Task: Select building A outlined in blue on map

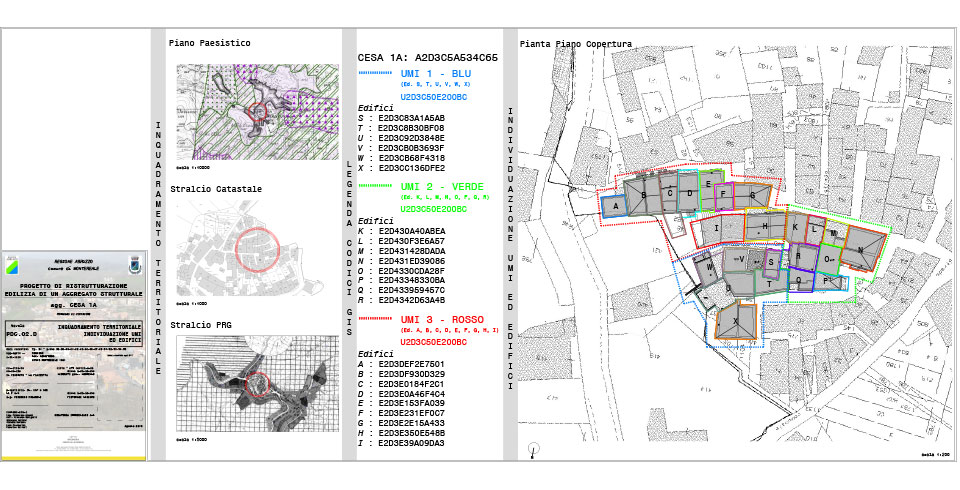Action: pos(615,206)
